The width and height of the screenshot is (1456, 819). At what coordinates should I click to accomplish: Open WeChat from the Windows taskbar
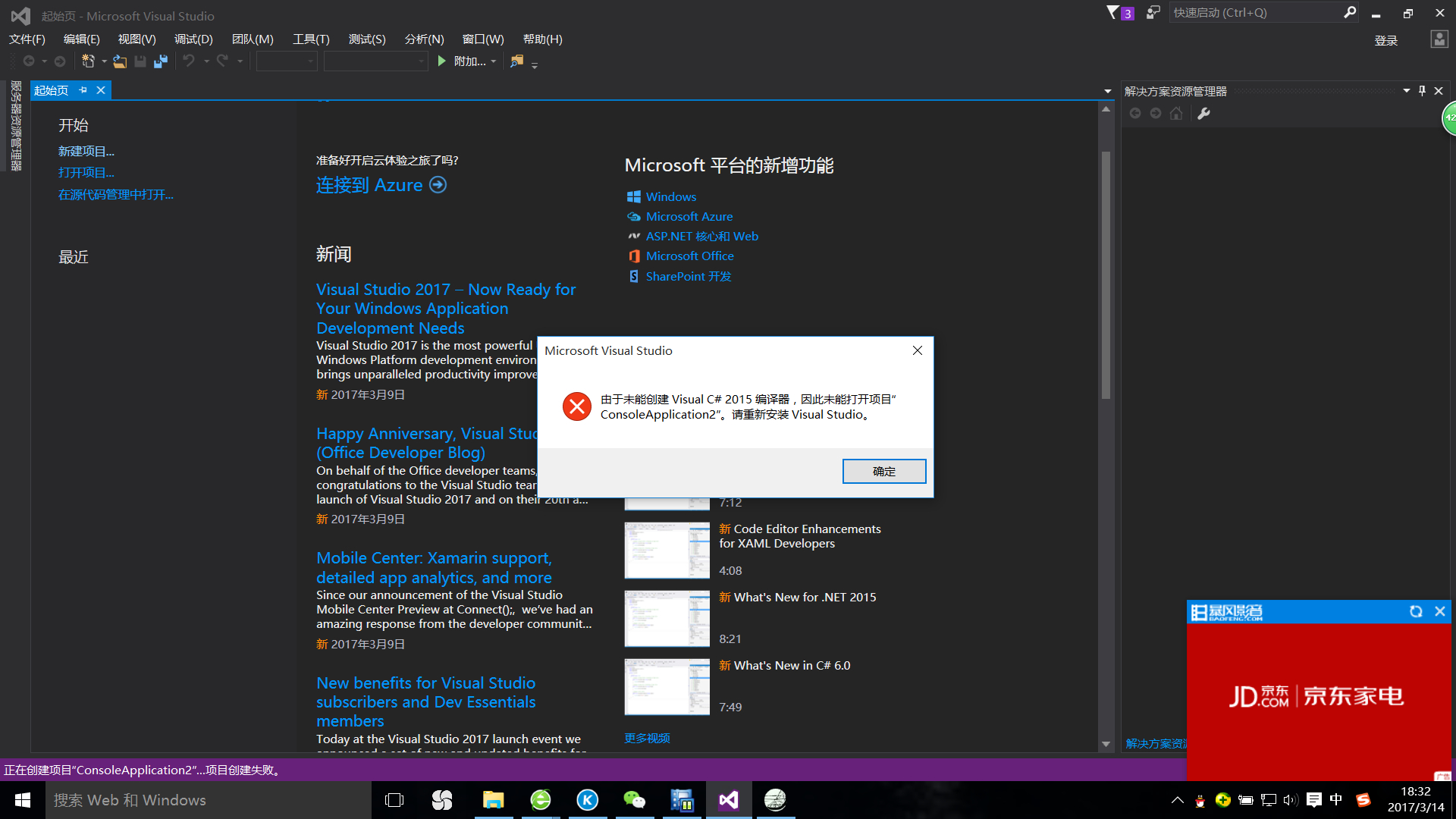tap(634, 800)
